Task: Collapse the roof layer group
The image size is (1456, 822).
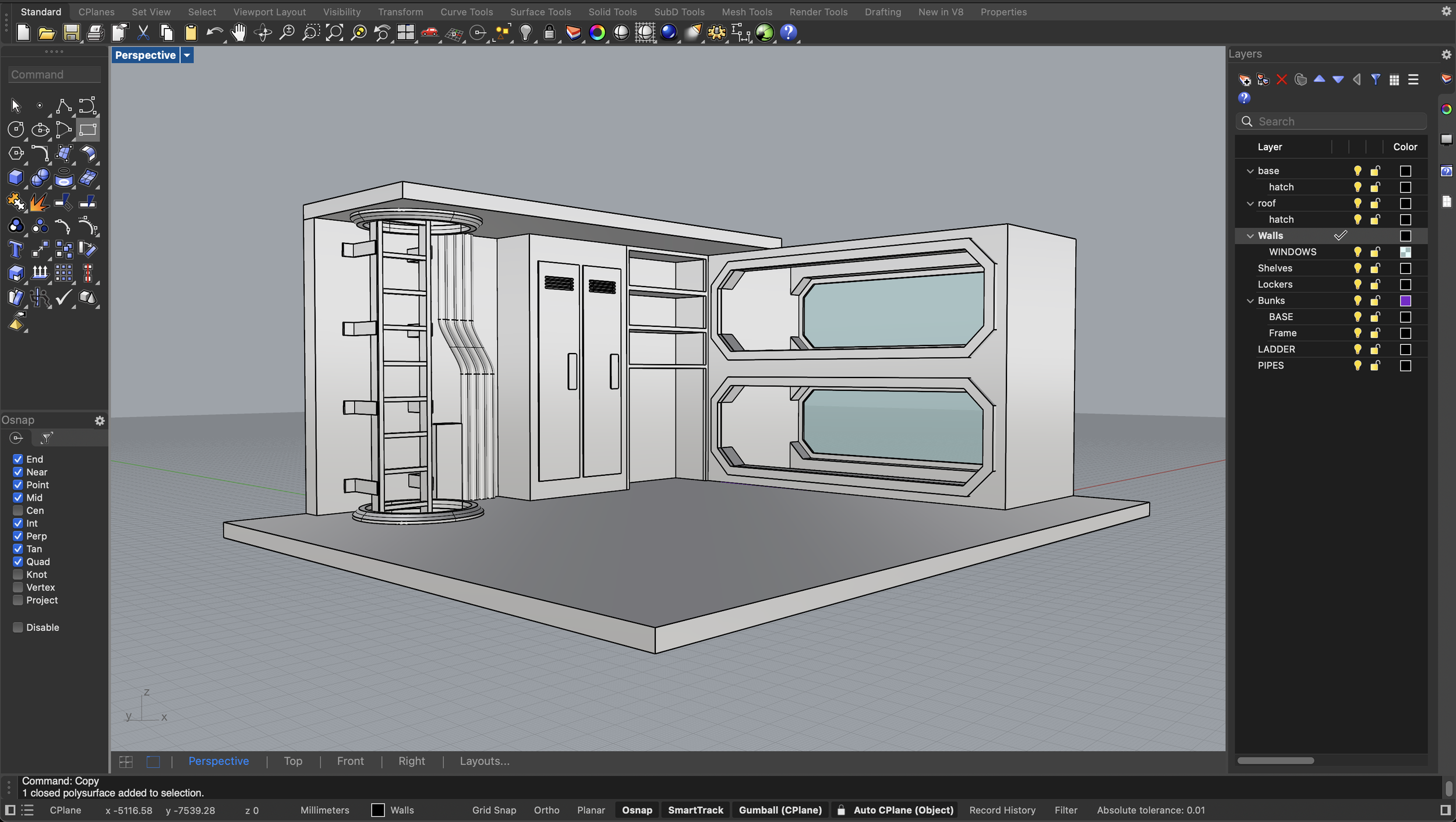Action: pos(1250,203)
